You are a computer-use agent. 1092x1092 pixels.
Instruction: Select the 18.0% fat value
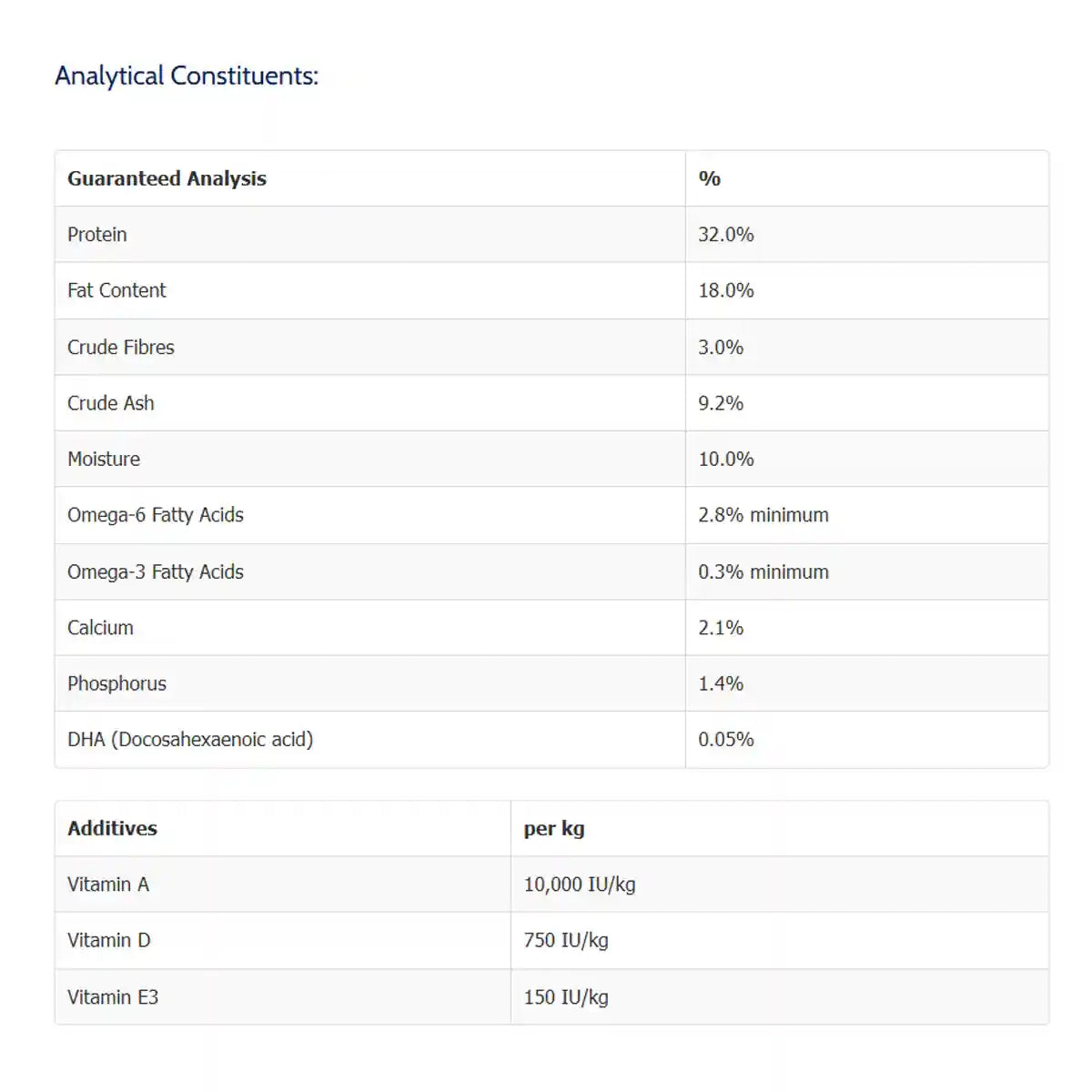tap(725, 290)
